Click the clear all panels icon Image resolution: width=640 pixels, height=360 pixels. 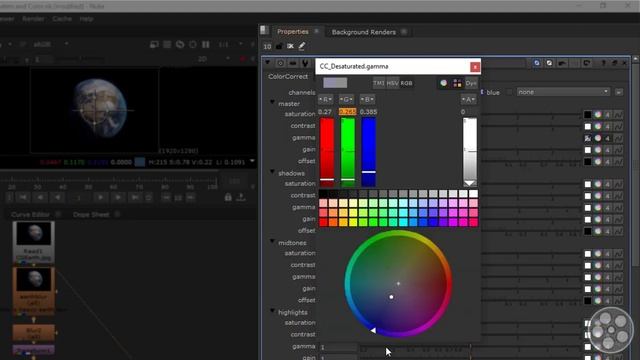coord(290,46)
